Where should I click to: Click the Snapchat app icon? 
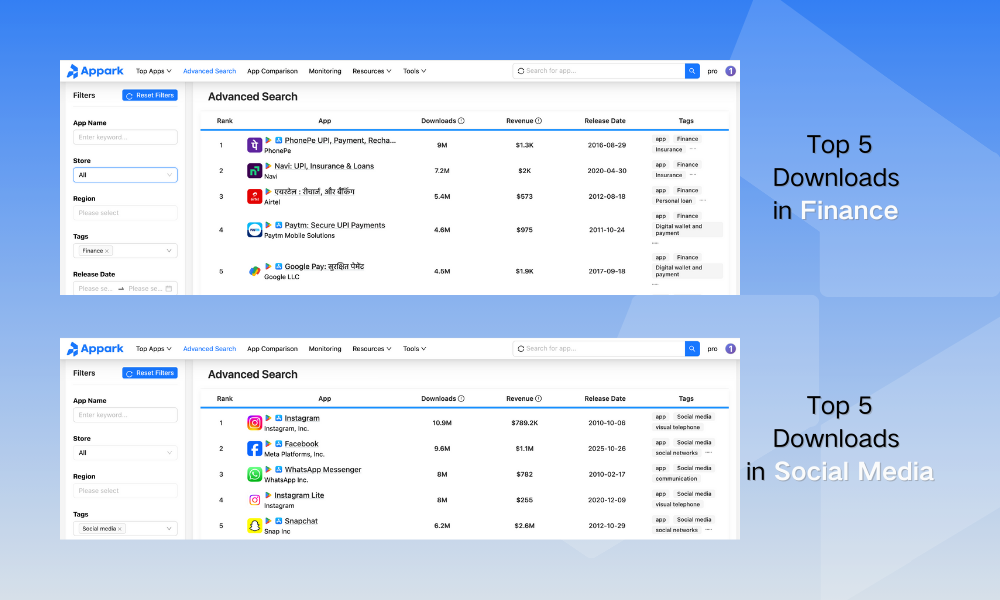coord(255,526)
